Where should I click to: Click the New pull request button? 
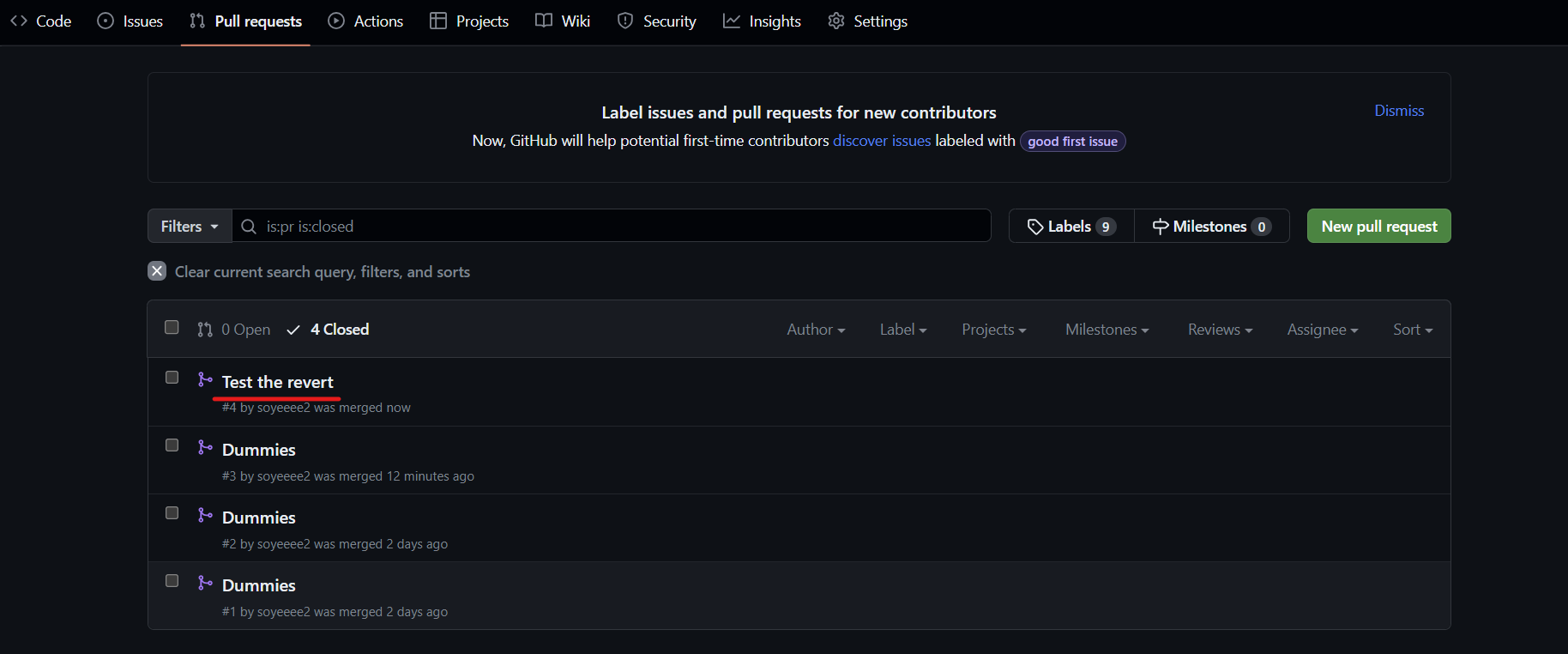click(x=1378, y=226)
